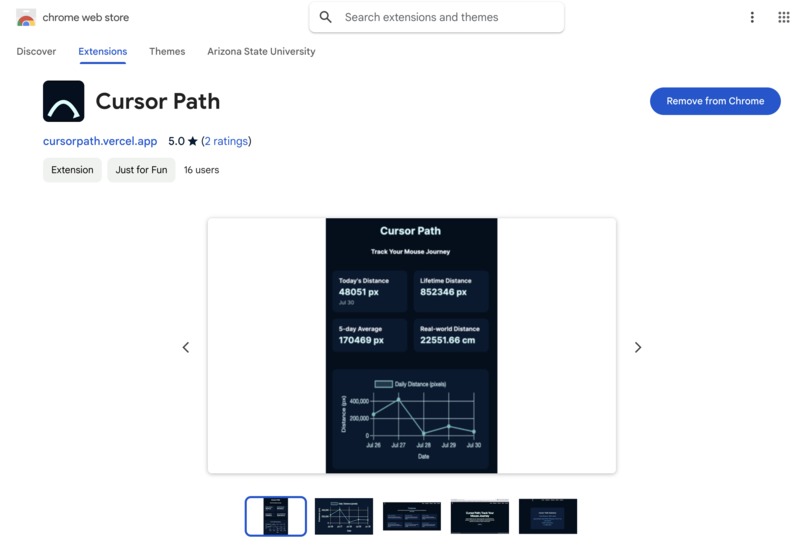The height and width of the screenshot is (557, 806).
Task: Click the Chrome Web Store logo
Action: [x=26, y=17]
